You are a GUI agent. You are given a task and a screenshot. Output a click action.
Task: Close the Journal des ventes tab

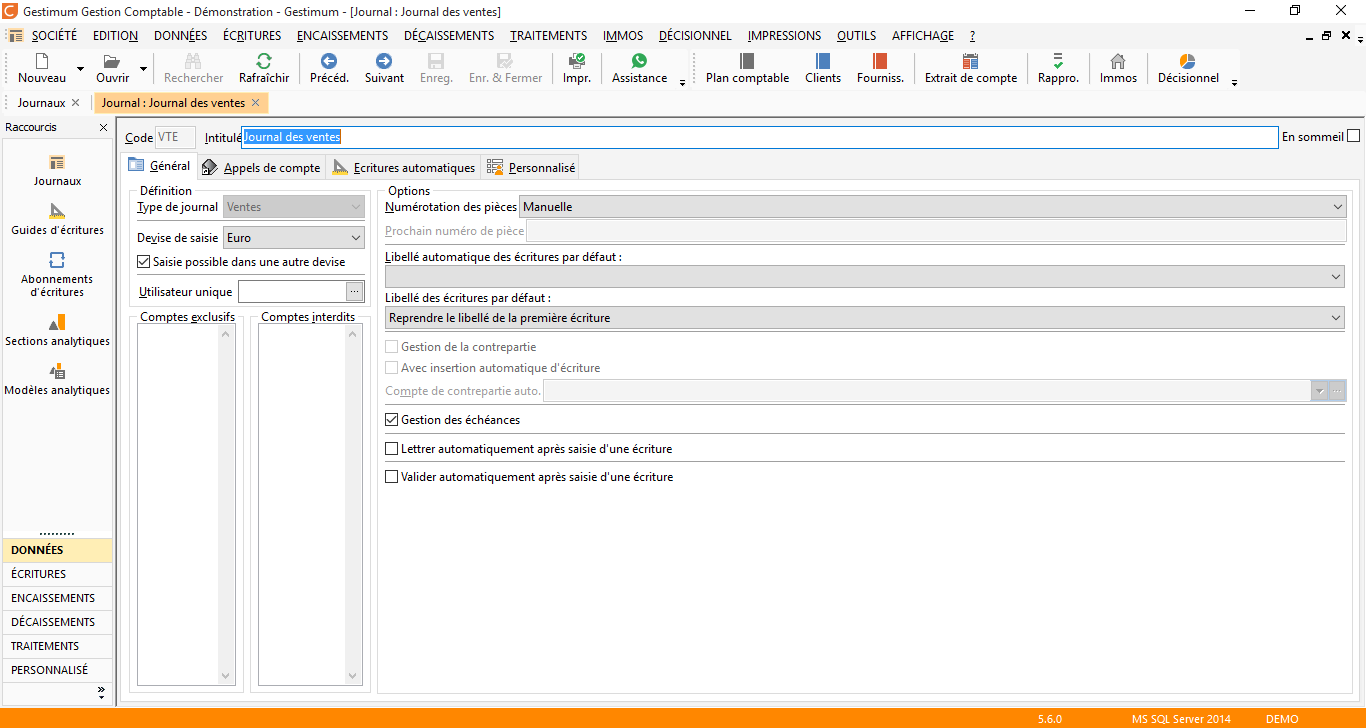coord(255,103)
